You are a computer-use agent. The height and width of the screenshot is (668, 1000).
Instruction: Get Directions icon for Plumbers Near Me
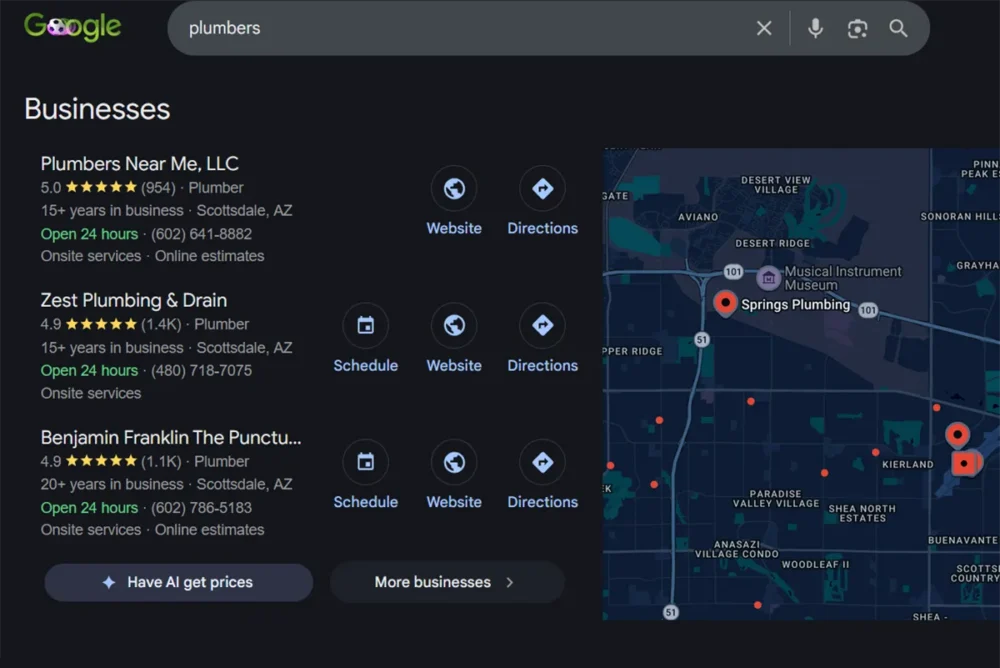pos(543,188)
